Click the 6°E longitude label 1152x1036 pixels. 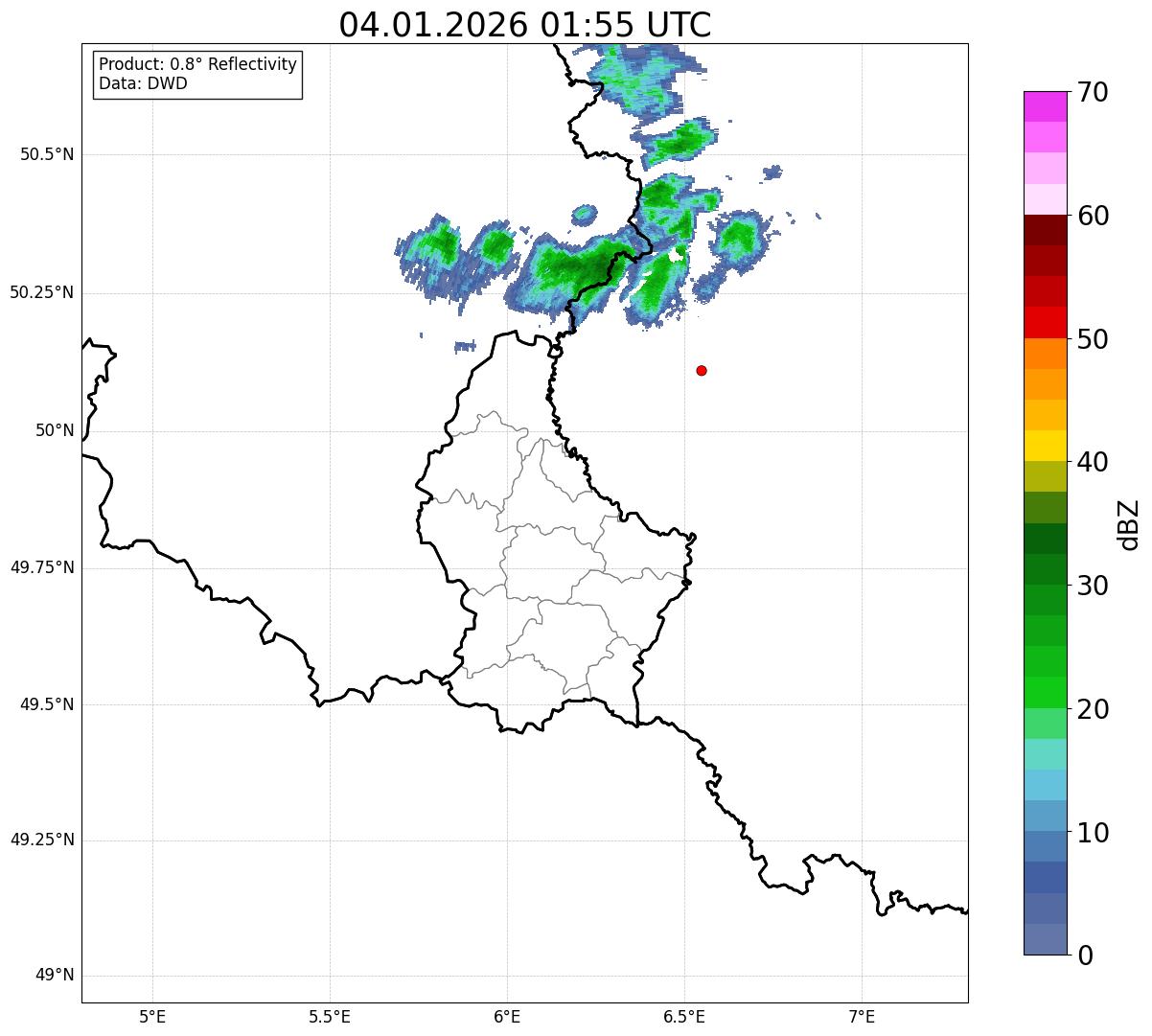[507, 1017]
